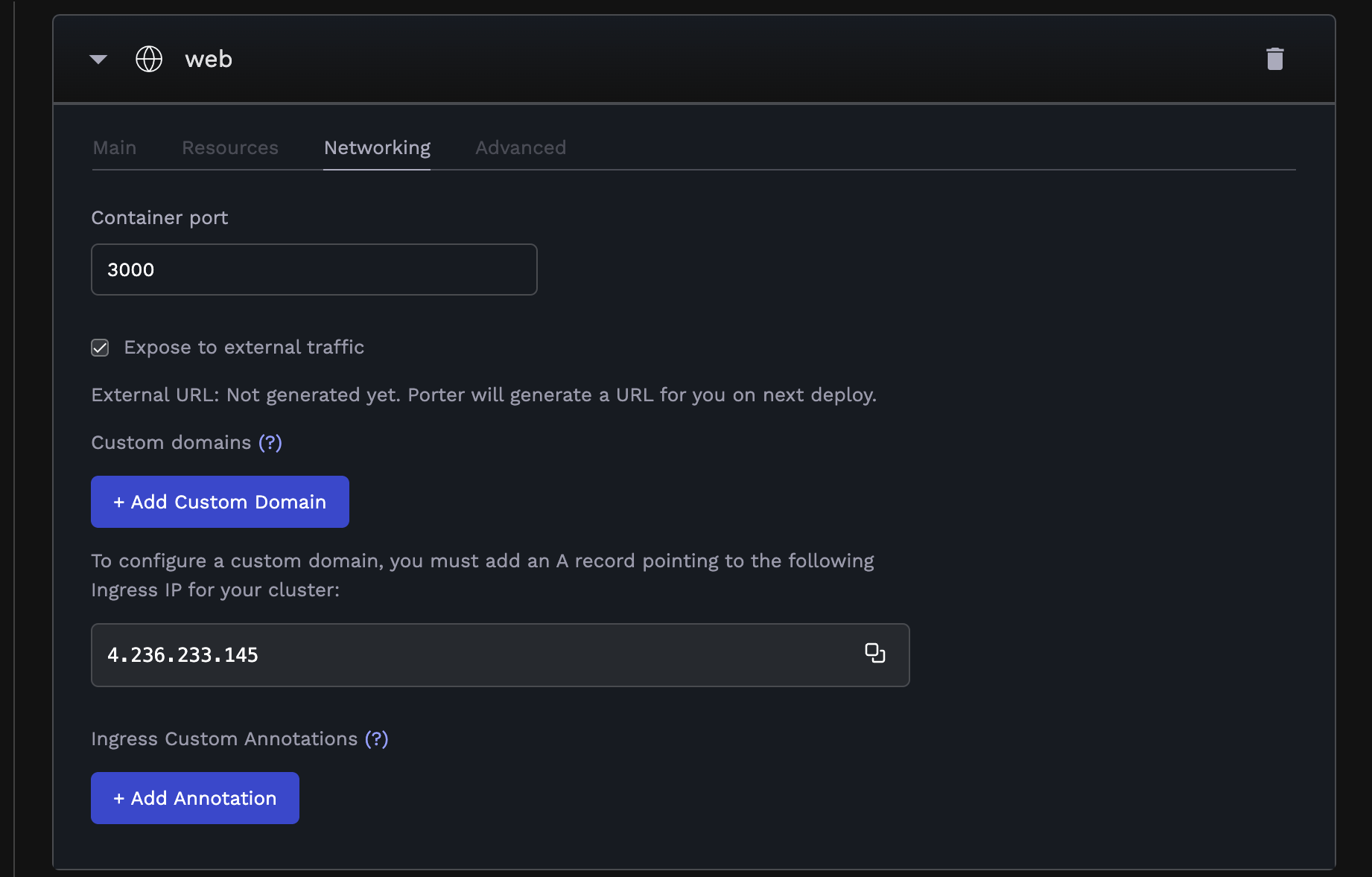Switch to the Main tab
The width and height of the screenshot is (1372, 877).
[115, 147]
